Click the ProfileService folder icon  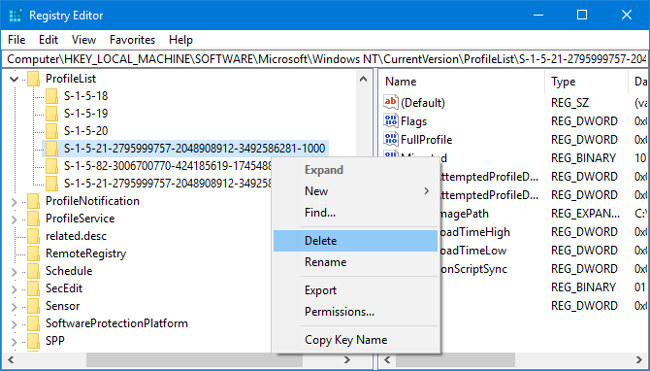coord(33,218)
